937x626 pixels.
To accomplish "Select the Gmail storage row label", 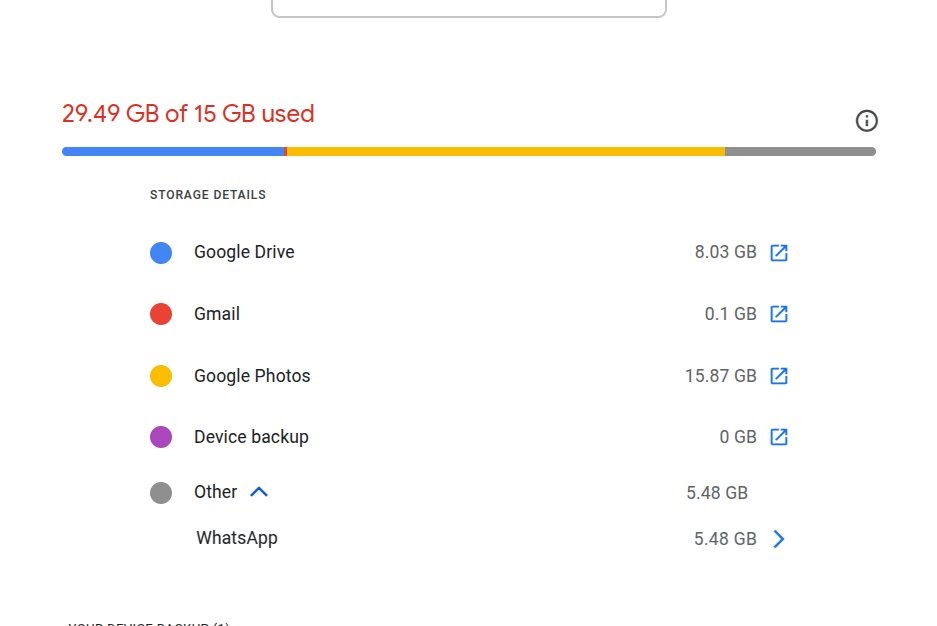I will (217, 314).
